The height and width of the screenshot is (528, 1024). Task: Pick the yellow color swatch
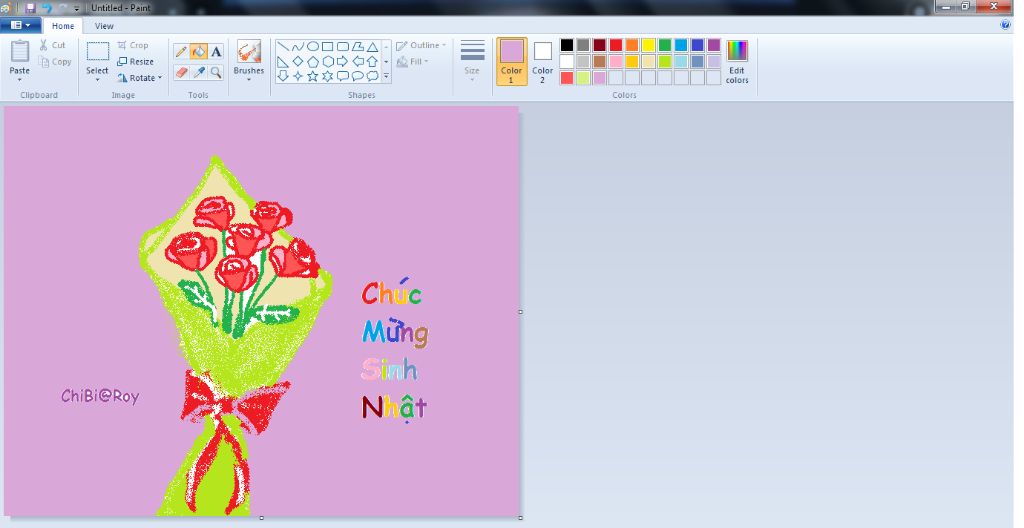tap(648, 45)
